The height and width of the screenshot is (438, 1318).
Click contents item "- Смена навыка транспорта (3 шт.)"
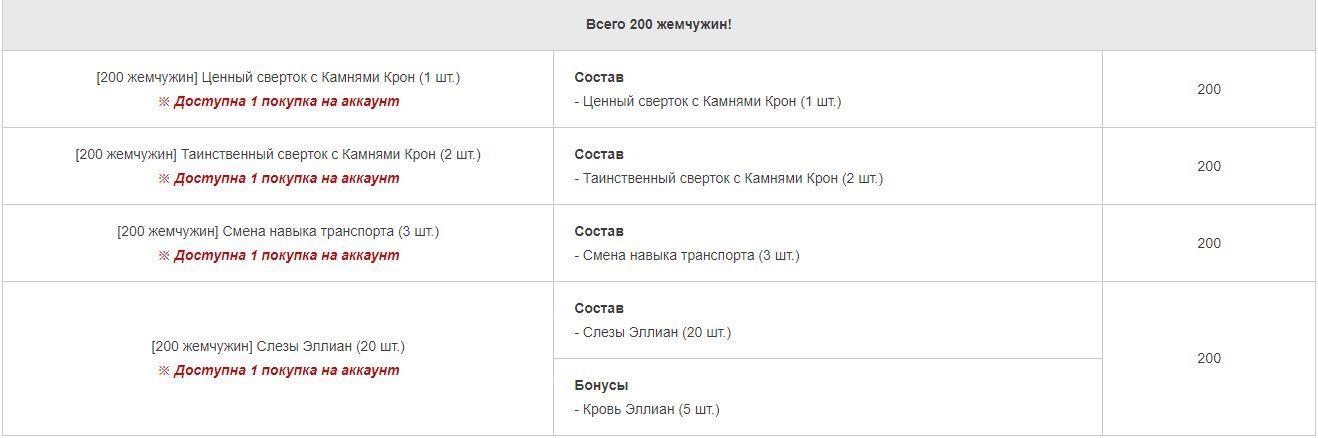[x=687, y=255]
